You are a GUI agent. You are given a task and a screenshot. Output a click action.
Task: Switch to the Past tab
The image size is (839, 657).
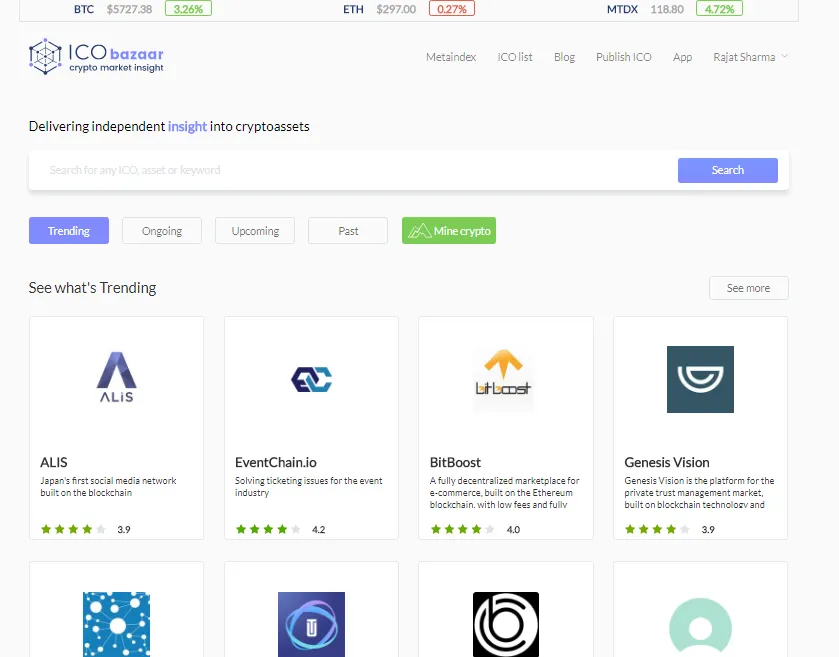click(x=348, y=231)
